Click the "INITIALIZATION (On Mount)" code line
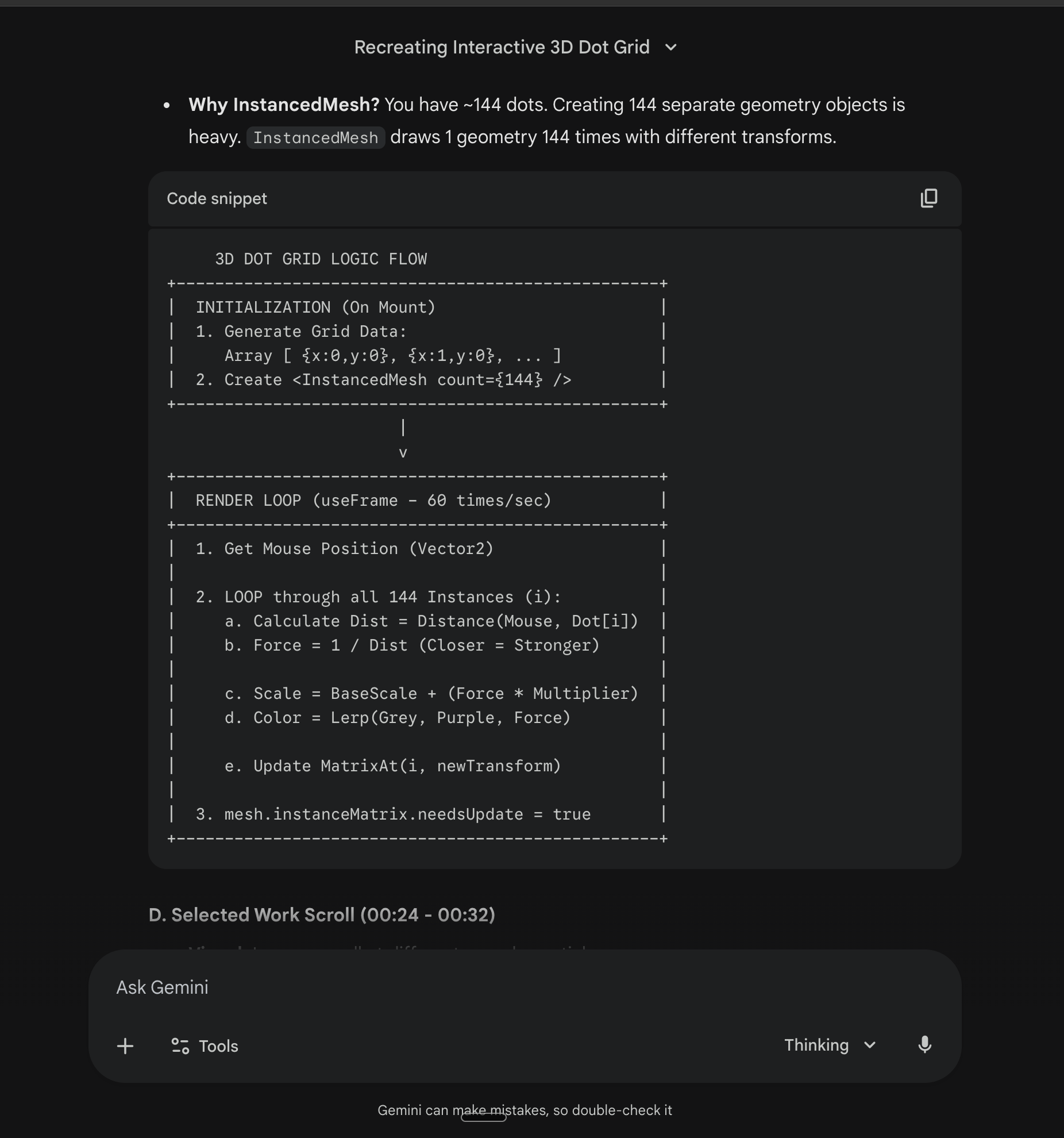This screenshot has height=1138, width=1064. coord(315,307)
